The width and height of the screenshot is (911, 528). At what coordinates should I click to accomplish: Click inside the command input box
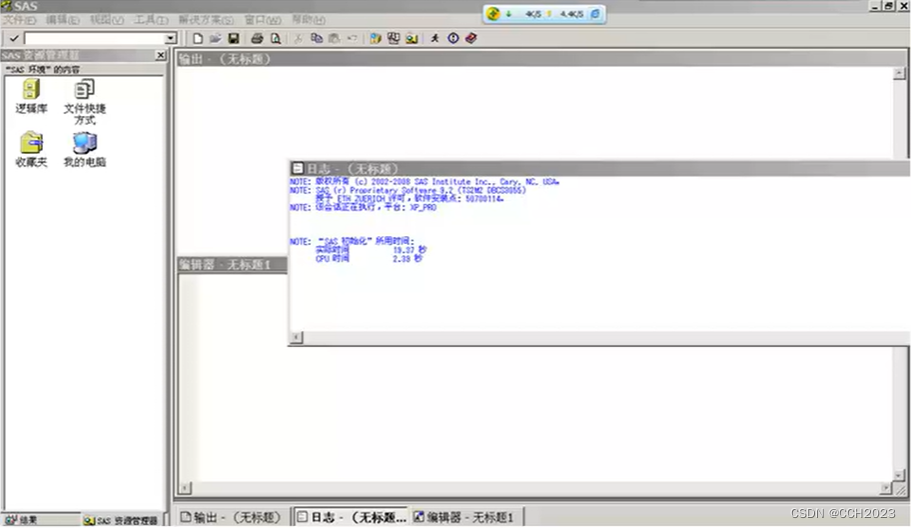95,38
